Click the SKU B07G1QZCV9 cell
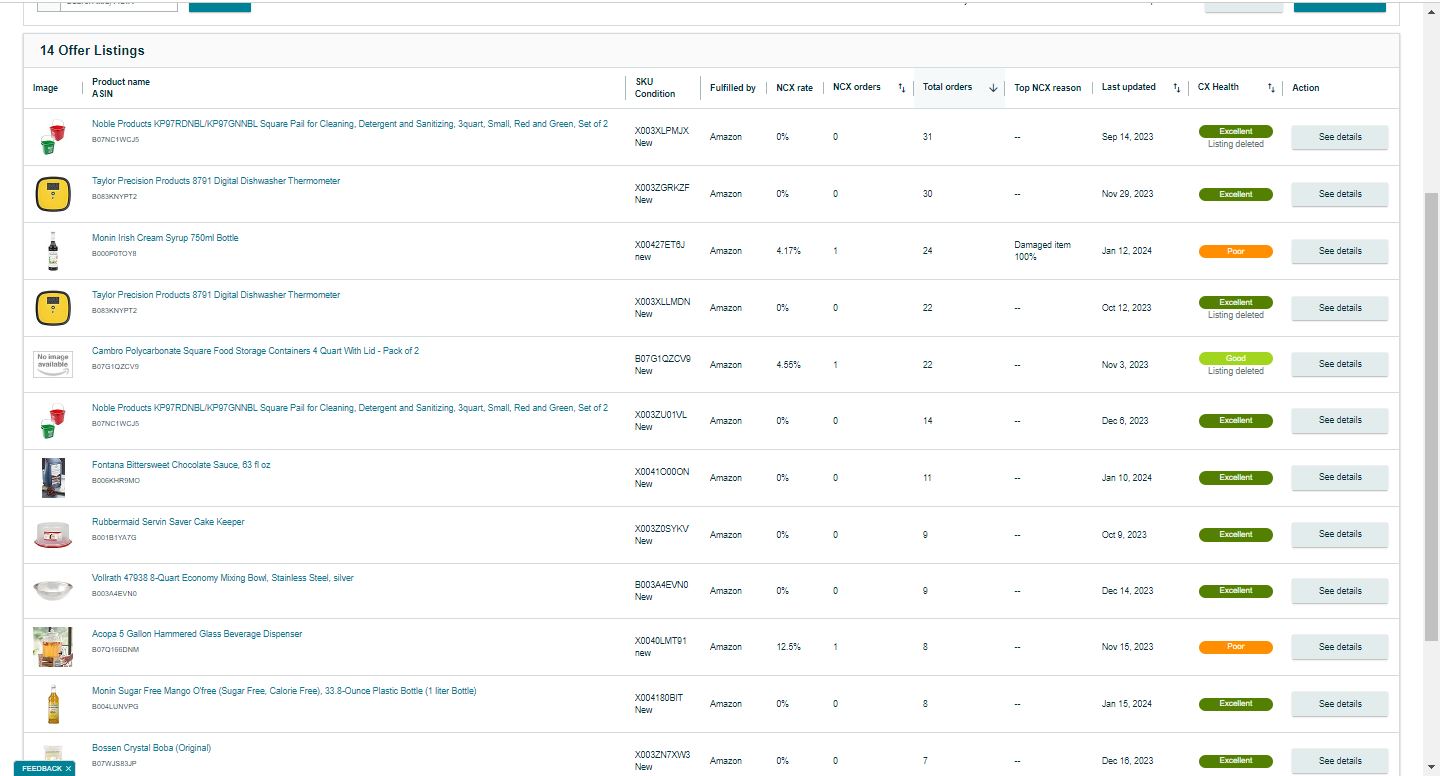Image resolution: width=1440 pixels, height=776 pixels. click(x=663, y=358)
